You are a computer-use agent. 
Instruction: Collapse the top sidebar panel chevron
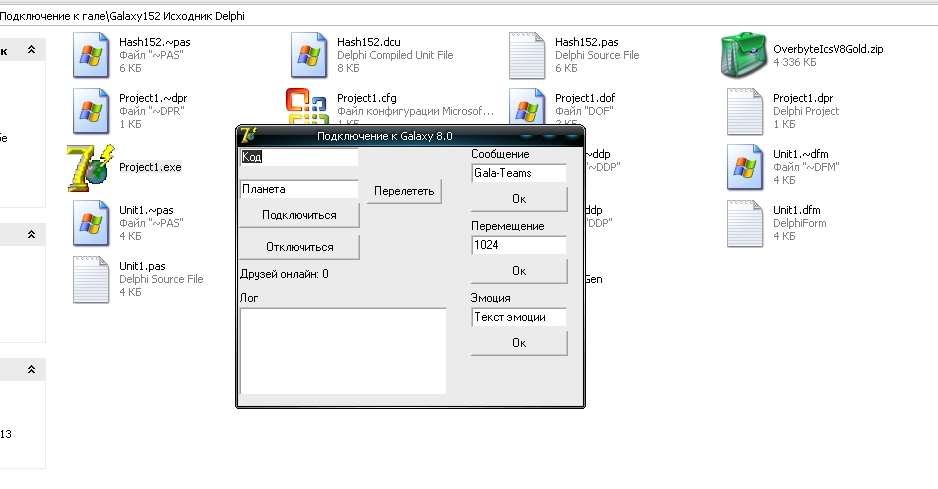click(31, 50)
